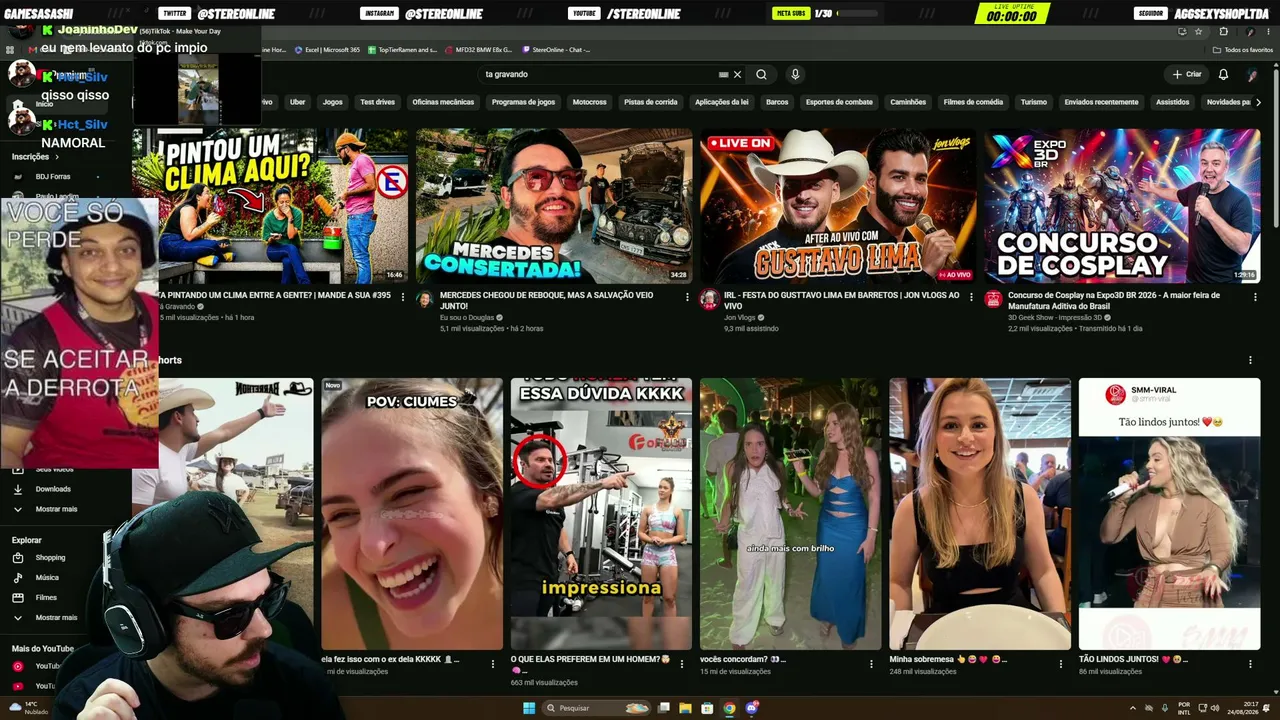This screenshot has width=1280, height=720.
Task: Select the Aplicações da lei chip
Action: click(x=721, y=102)
